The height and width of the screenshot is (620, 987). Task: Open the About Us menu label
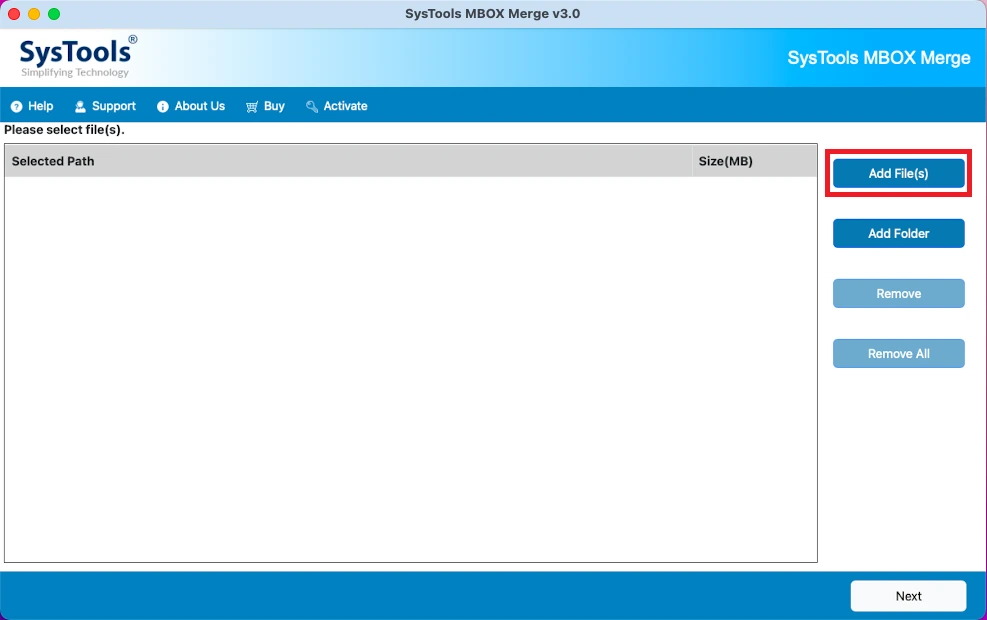coord(200,106)
